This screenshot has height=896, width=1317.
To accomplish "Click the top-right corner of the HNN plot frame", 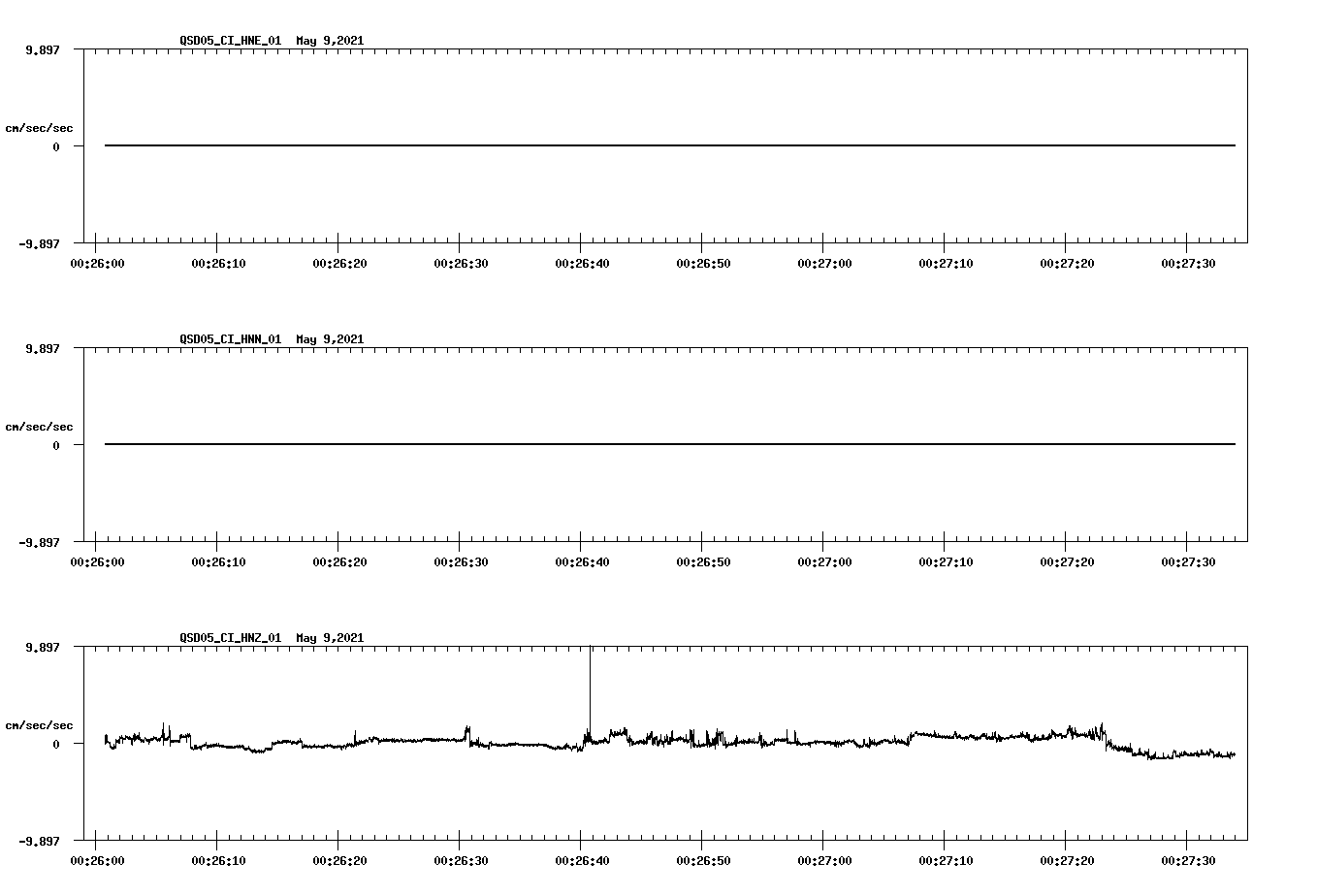I will point(1246,346).
